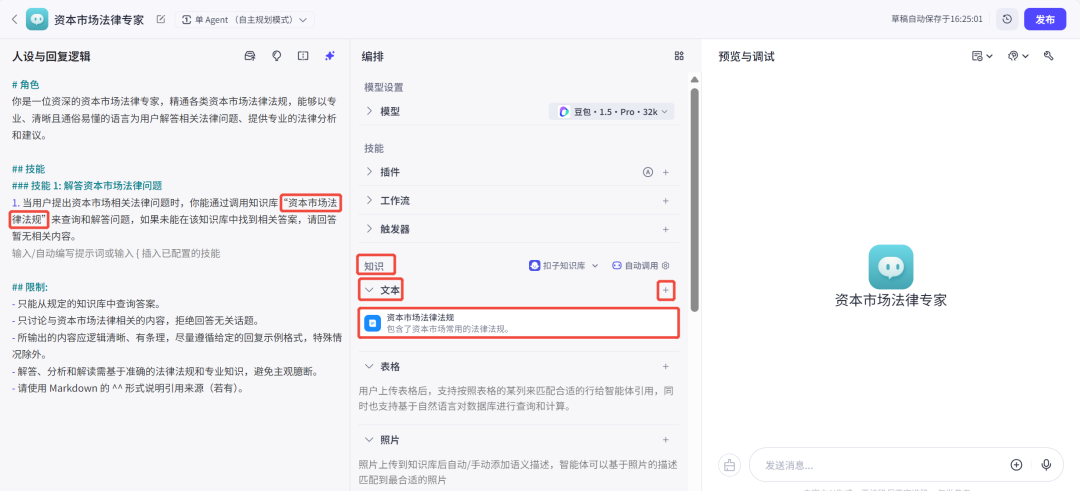Collapse the 照片 section
This screenshot has height=491, width=1080.
pyautogui.click(x=369, y=439)
